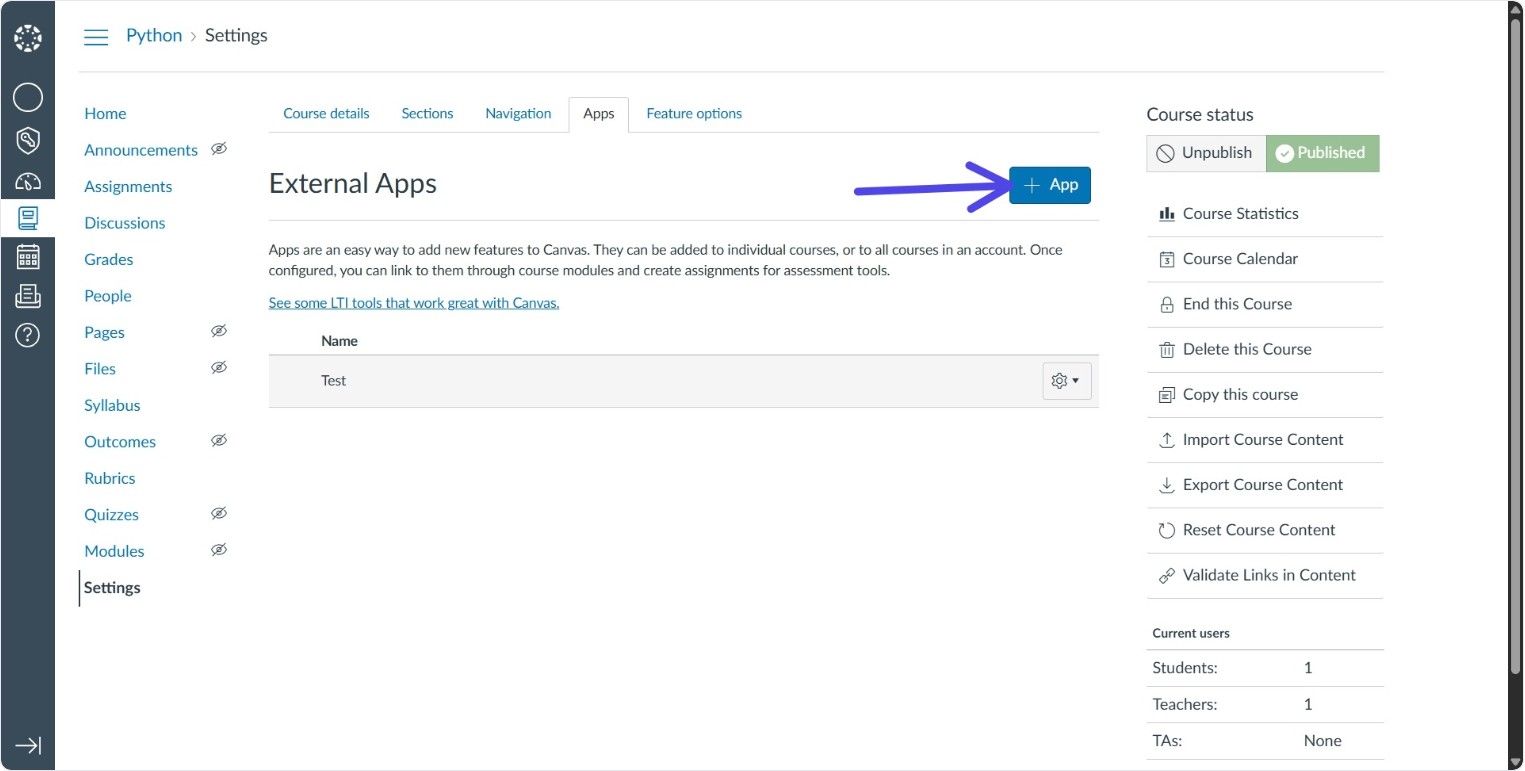The image size is (1525, 771).
Task: Open Rubrics in course navigation
Action: tap(110, 479)
